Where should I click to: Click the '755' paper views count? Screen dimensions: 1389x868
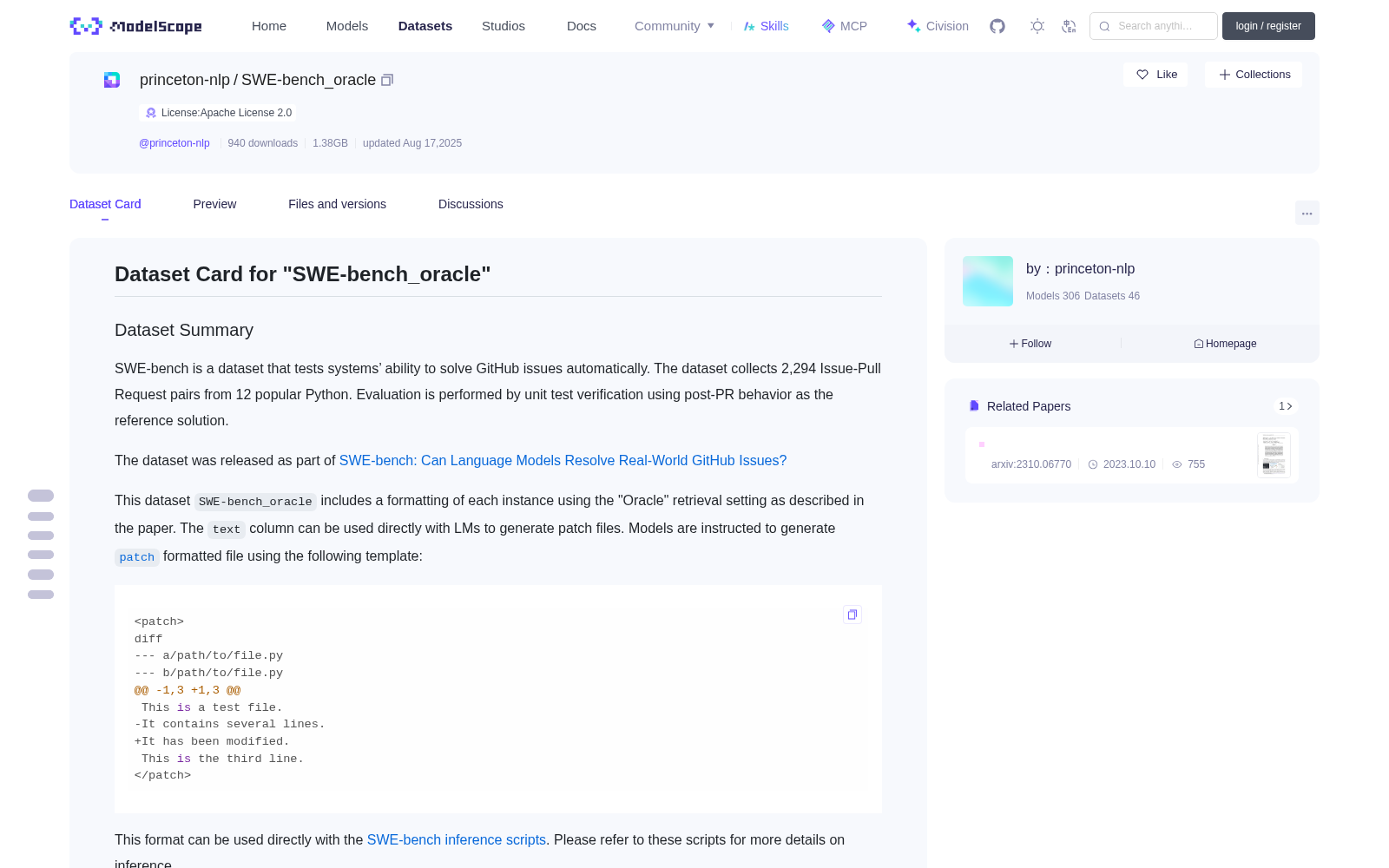coord(1196,464)
